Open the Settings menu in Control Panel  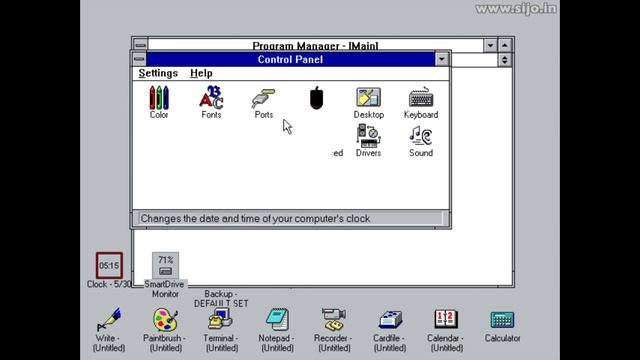158,73
